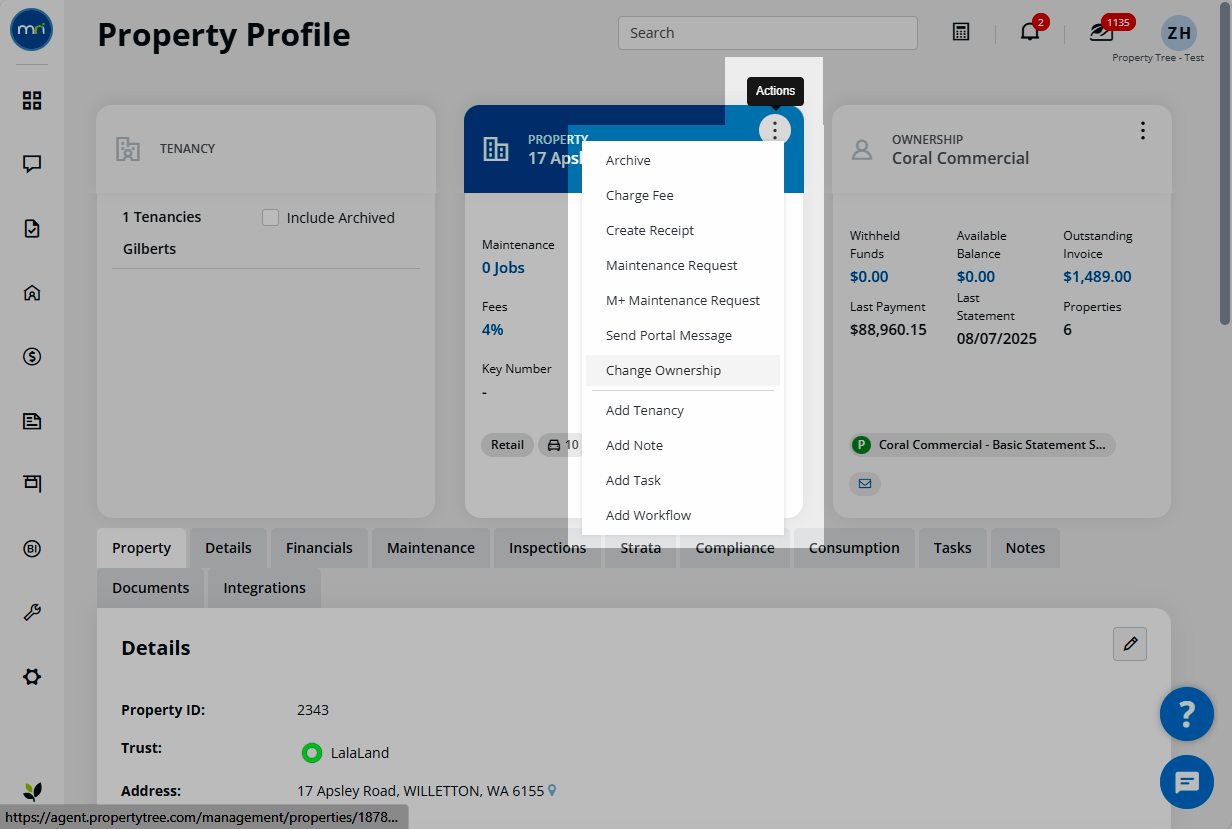This screenshot has width=1232, height=829.
Task: Select the house icon in the sidebar
Action: [32, 293]
